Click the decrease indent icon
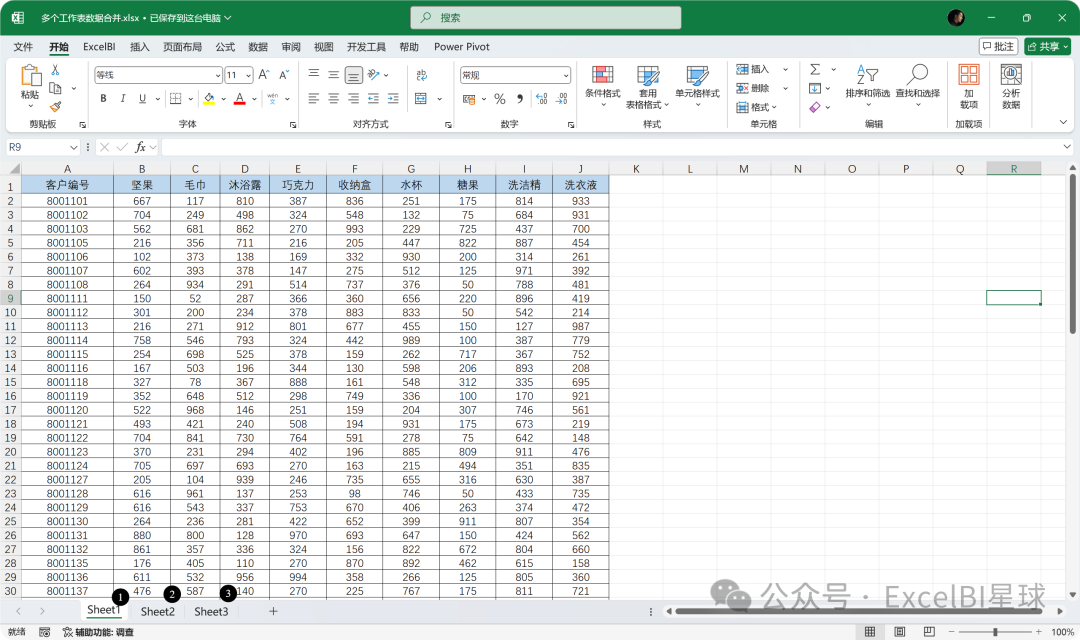 [373, 99]
